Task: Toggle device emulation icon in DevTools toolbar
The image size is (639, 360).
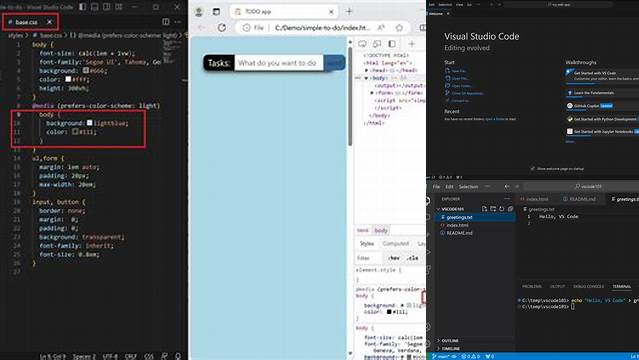Action: click(x=377, y=44)
